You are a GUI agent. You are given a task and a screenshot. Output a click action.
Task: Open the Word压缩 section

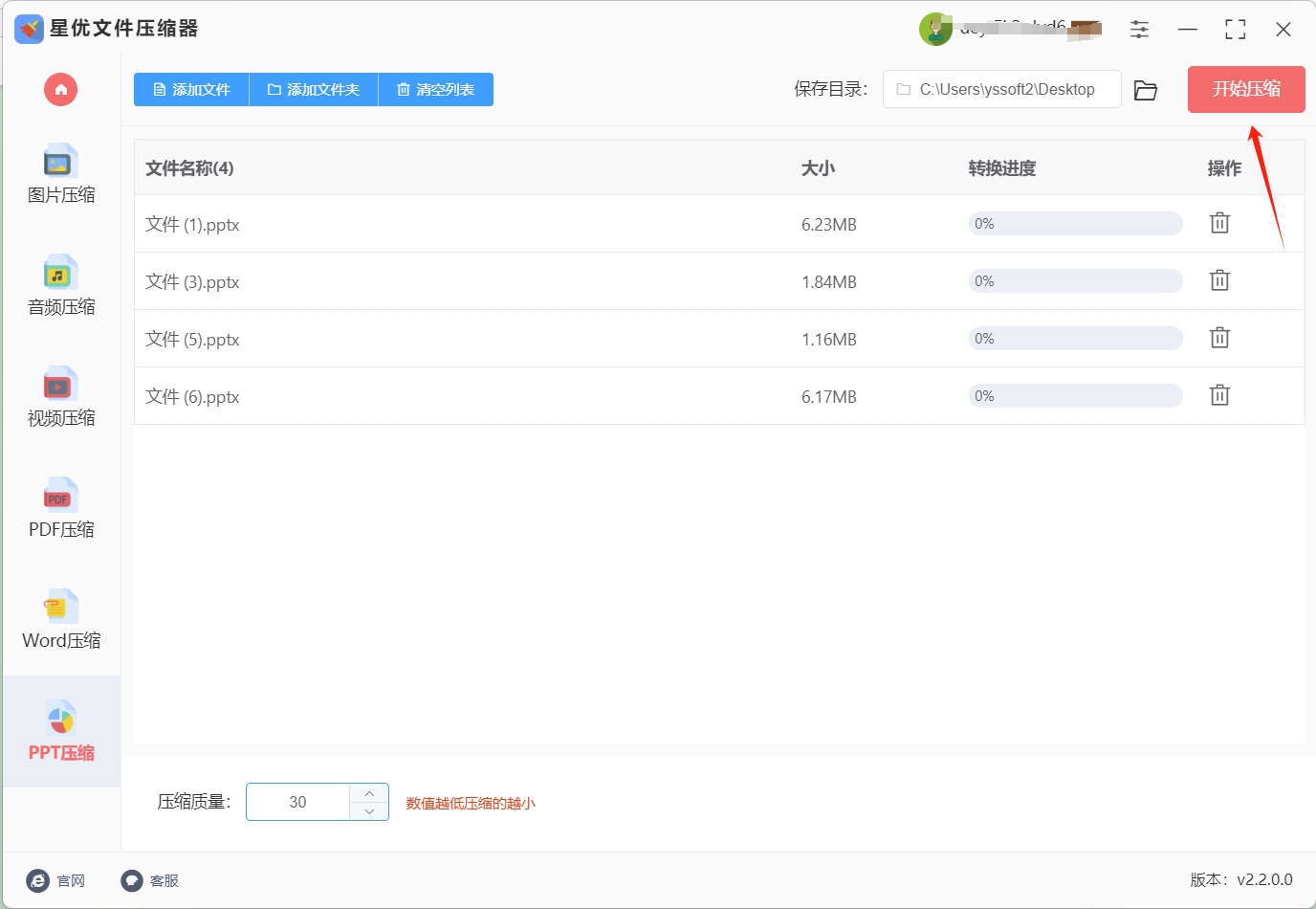(61, 620)
